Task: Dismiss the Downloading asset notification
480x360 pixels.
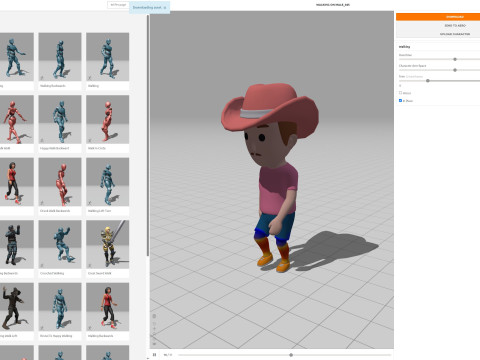Action: tap(165, 7)
